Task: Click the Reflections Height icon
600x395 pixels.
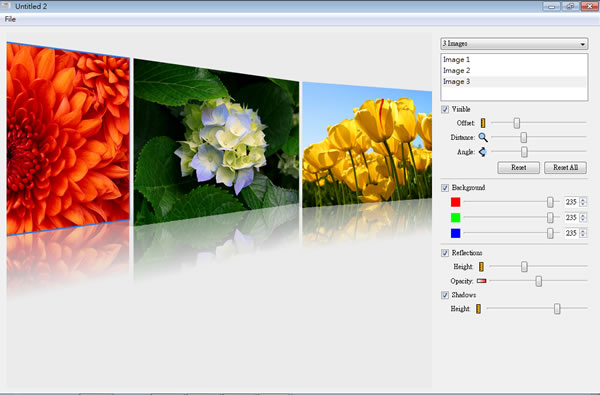Action: [x=481, y=266]
